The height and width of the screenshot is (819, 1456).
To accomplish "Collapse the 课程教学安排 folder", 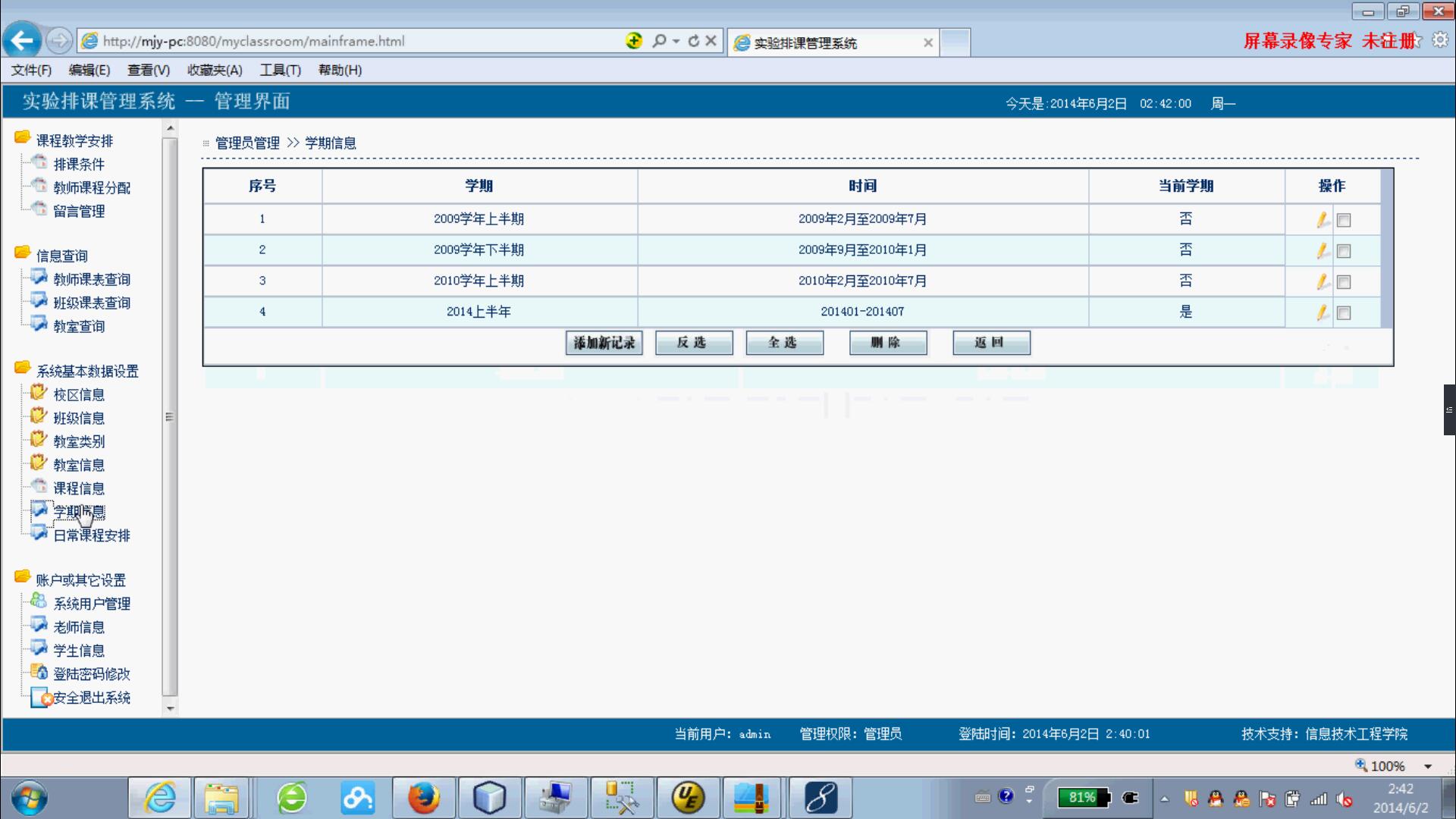I will (22, 138).
